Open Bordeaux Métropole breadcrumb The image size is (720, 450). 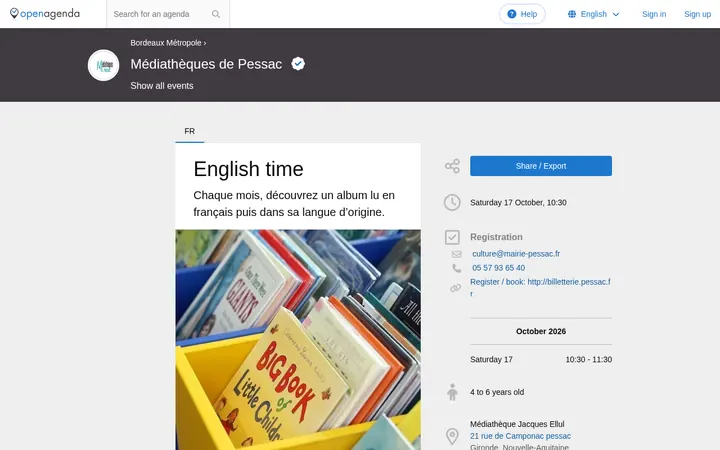(x=166, y=43)
